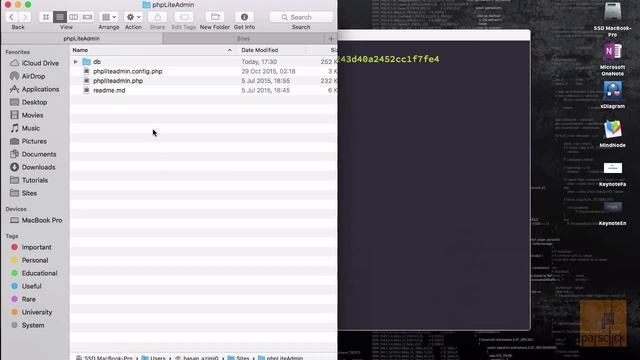Image resolution: width=640 pixels, height=360 pixels.
Task: Go forward with the Forward arrow
Action: coord(25,17)
